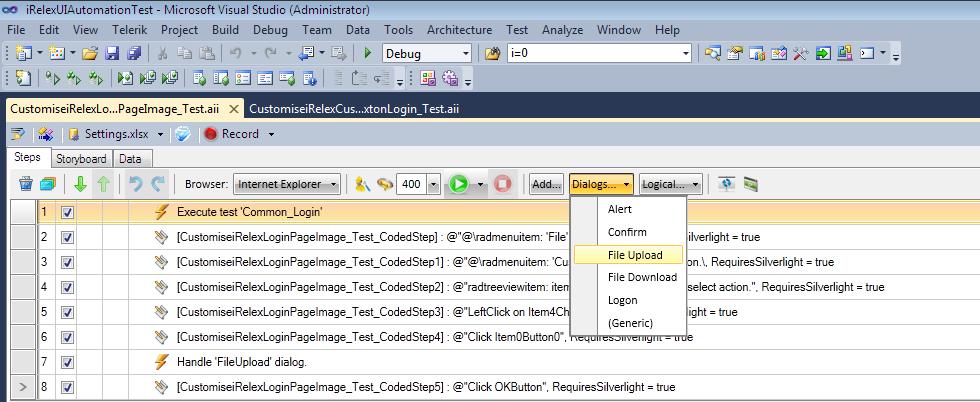Switch to the Storyboard tab
The image size is (980, 402).
[x=81, y=159]
